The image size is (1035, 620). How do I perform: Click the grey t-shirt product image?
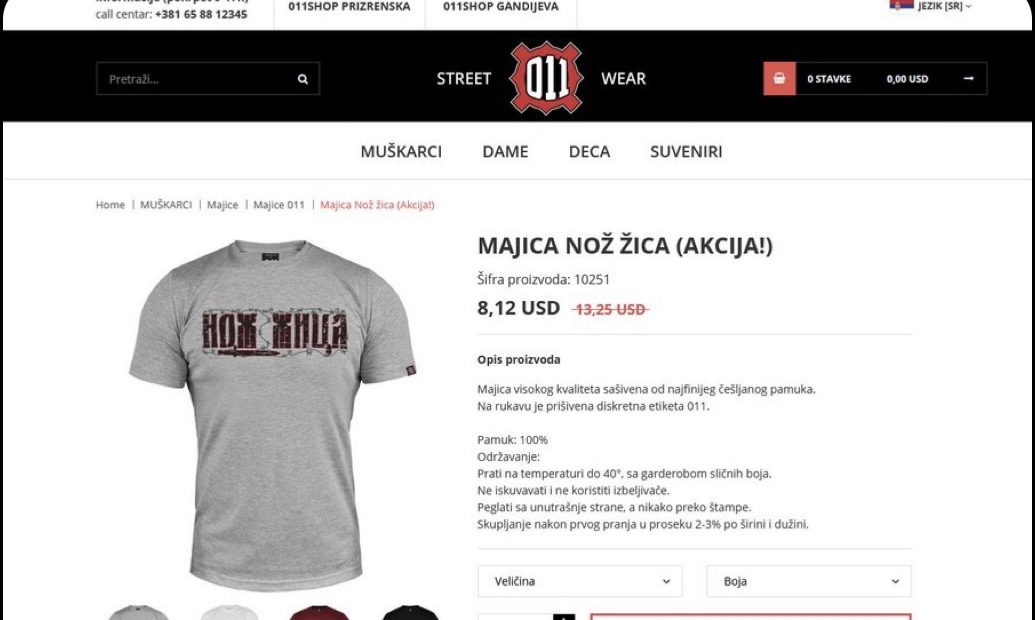click(x=273, y=414)
